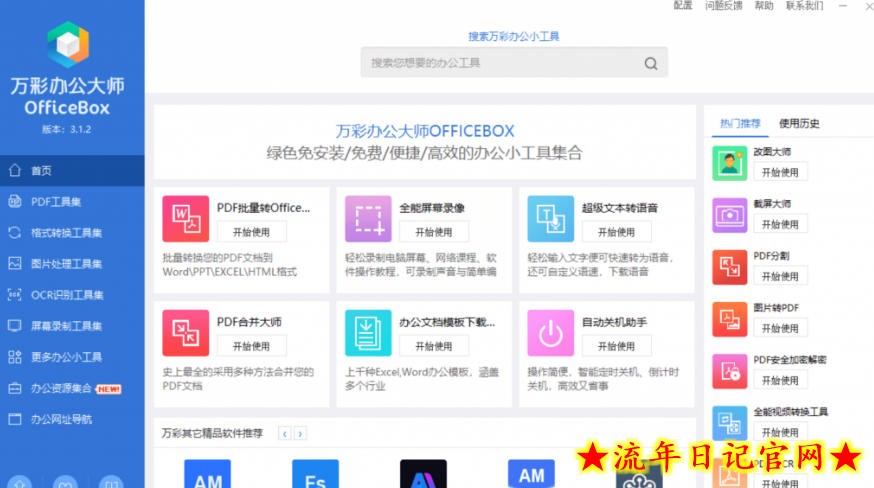Click the OfficeBox cube logo

pos(68,44)
